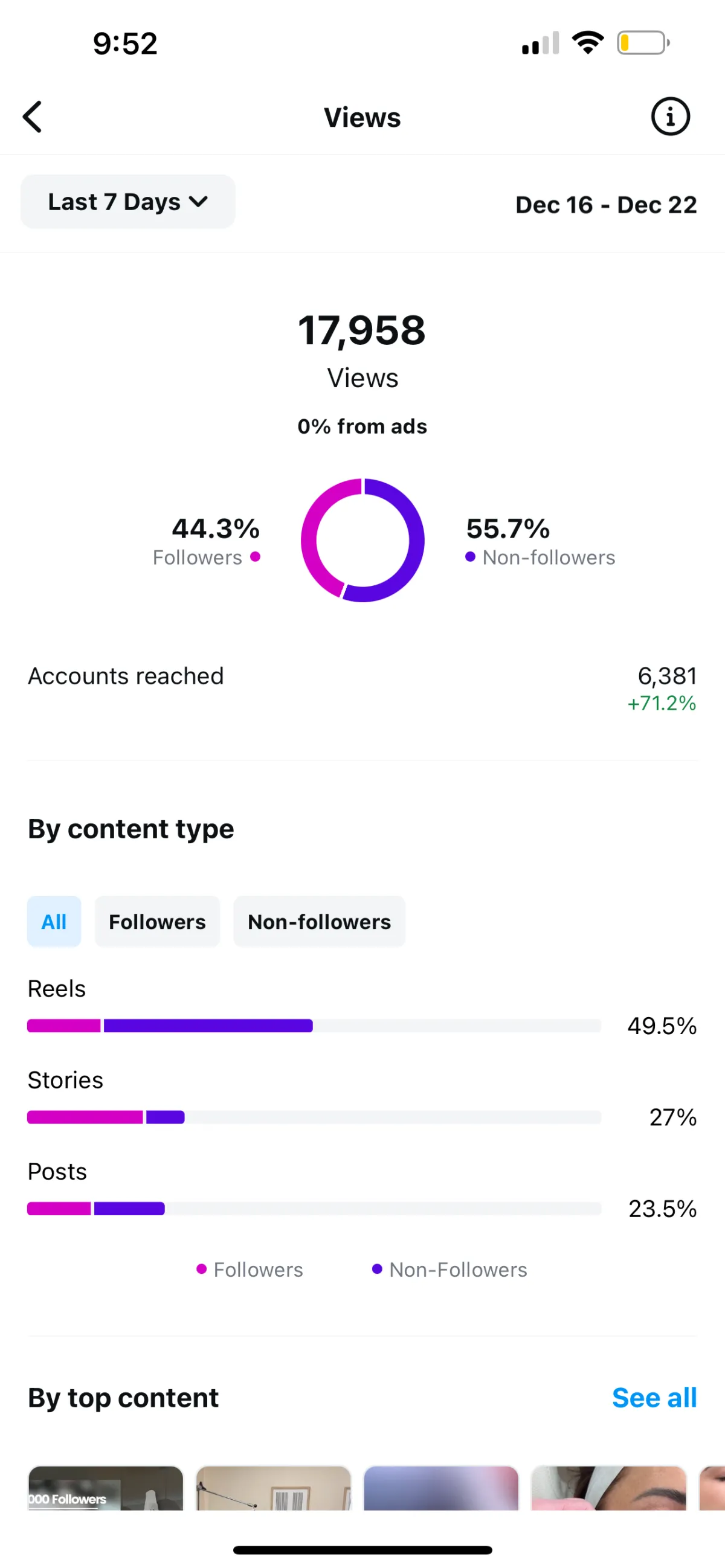Tap the cellular signal bars icon

(540, 44)
